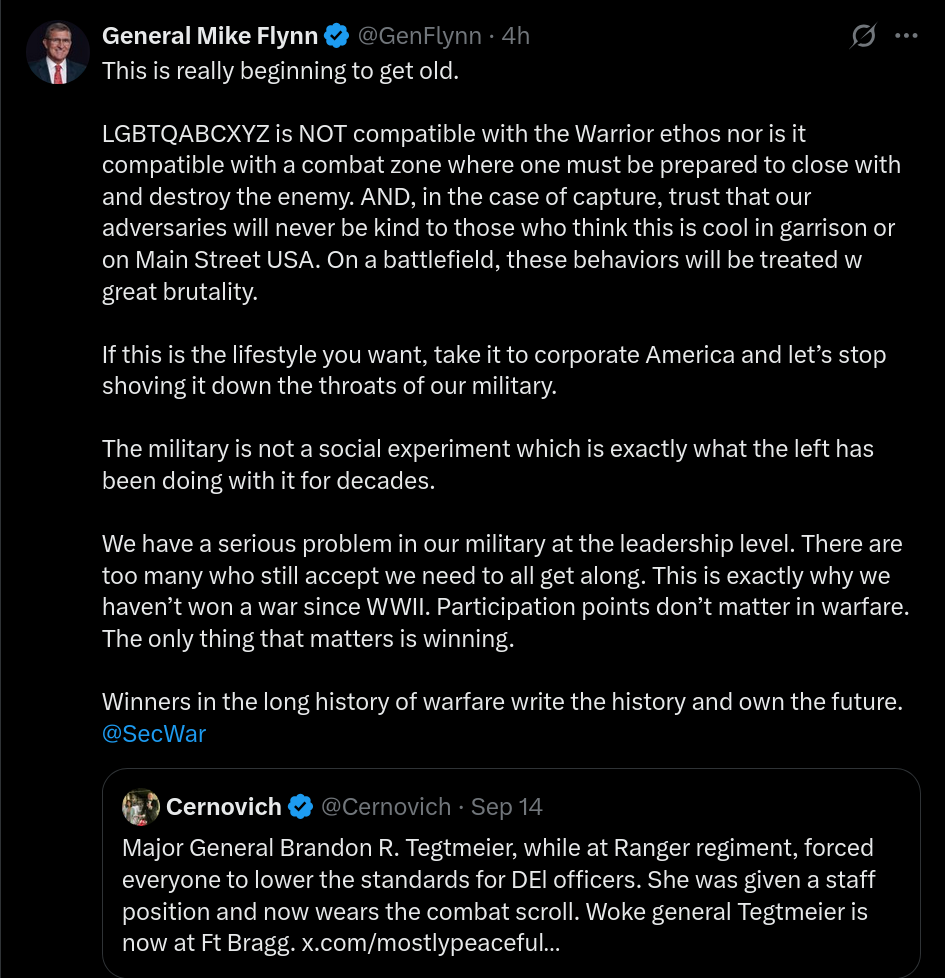The height and width of the screenshot is (978, 945).
Task: Click Cernovich's small avatar in quoted post
Action: point(141,807)
